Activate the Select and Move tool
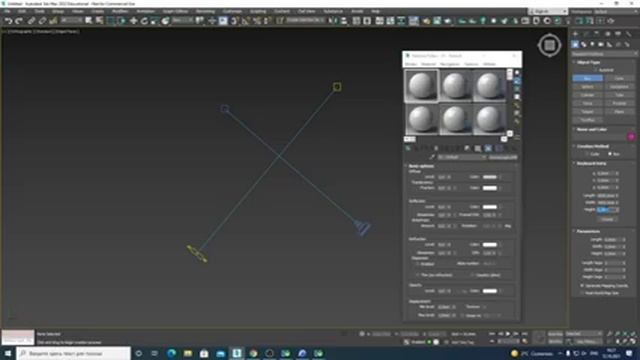The image size is (640, 360). pyautogui.click(x=133, y=20)
